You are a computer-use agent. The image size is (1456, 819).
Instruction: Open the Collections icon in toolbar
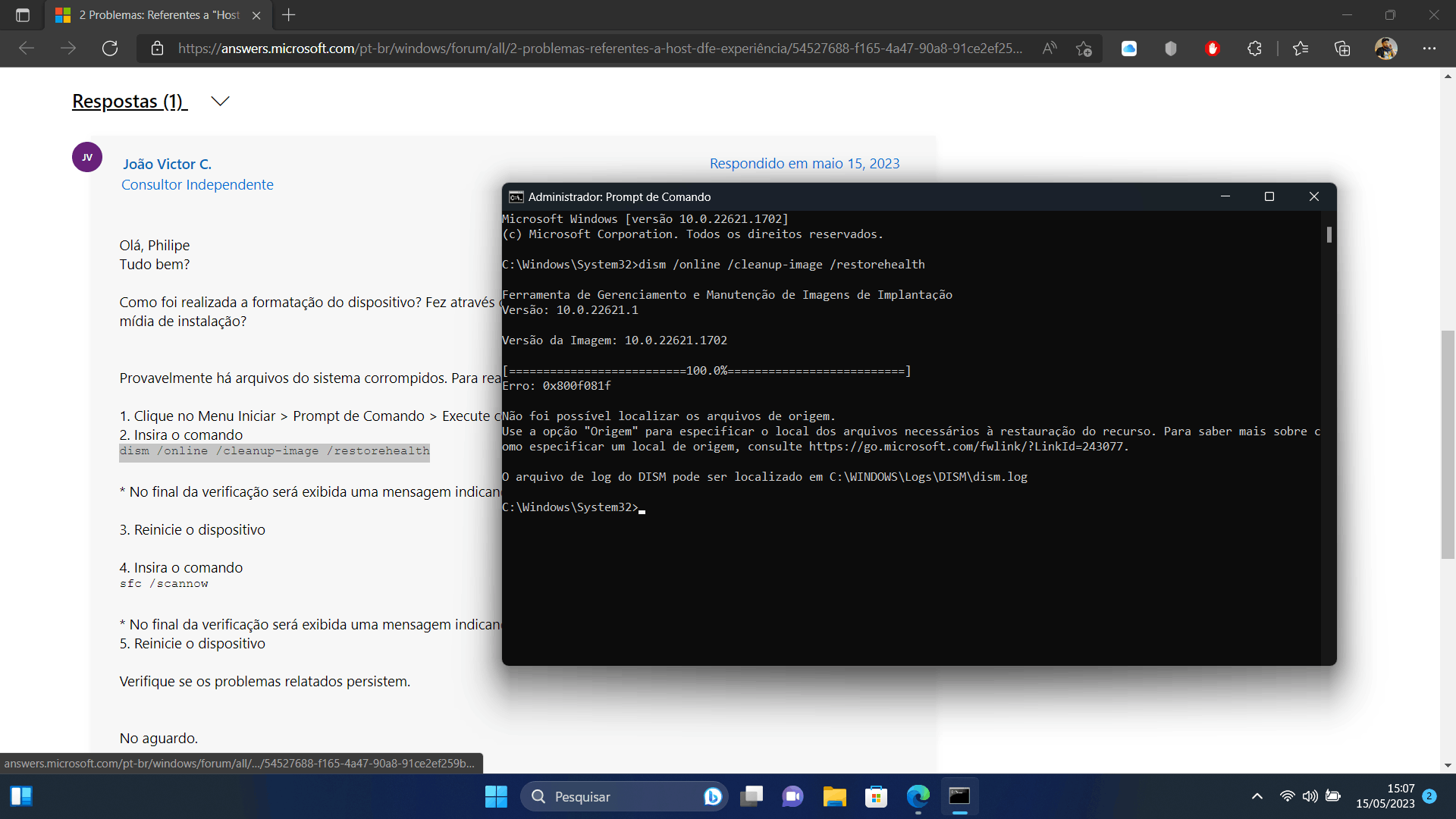point(1342,49)
